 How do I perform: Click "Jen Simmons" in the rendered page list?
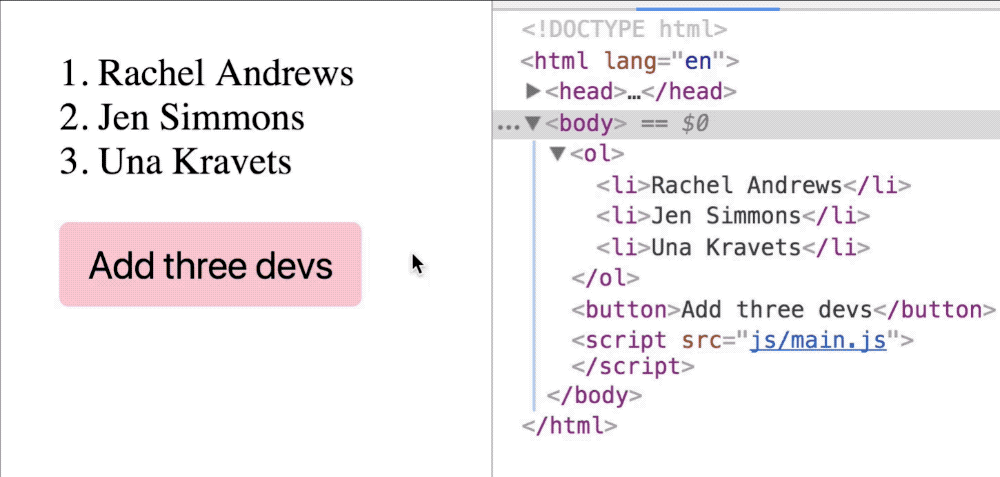click(200, 117)
